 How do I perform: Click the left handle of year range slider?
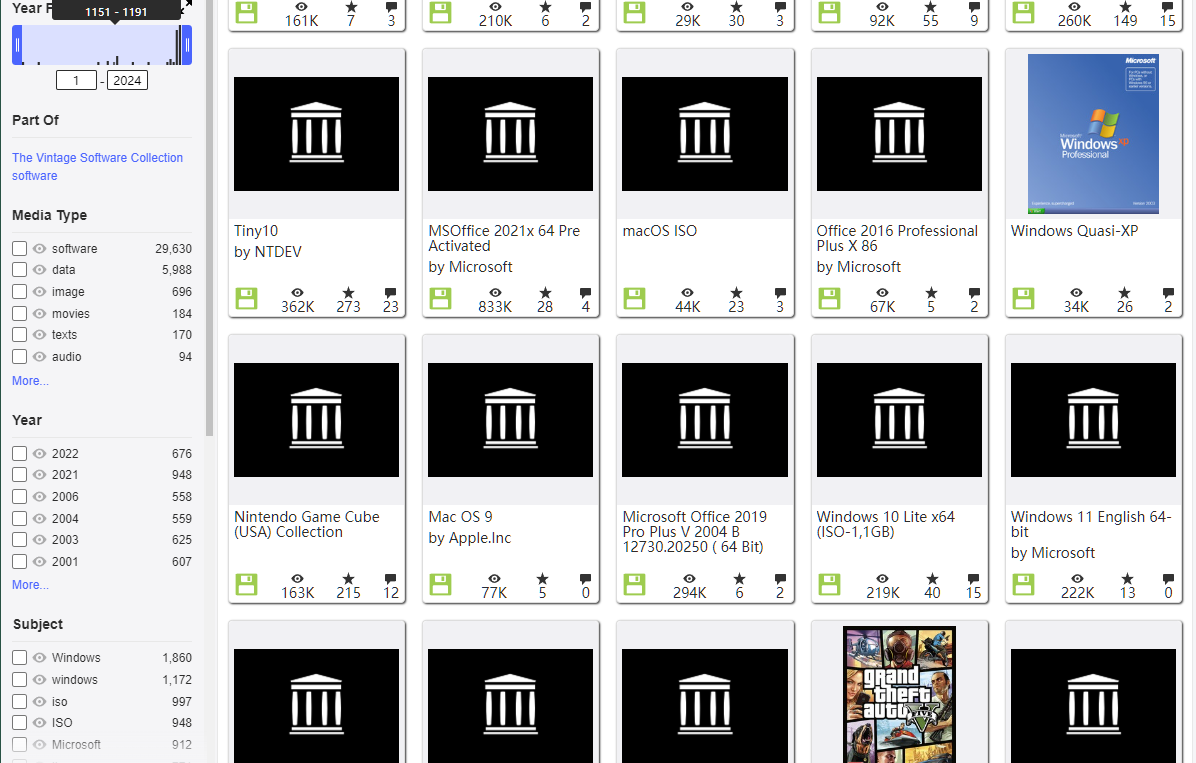(x=18, y=45)
